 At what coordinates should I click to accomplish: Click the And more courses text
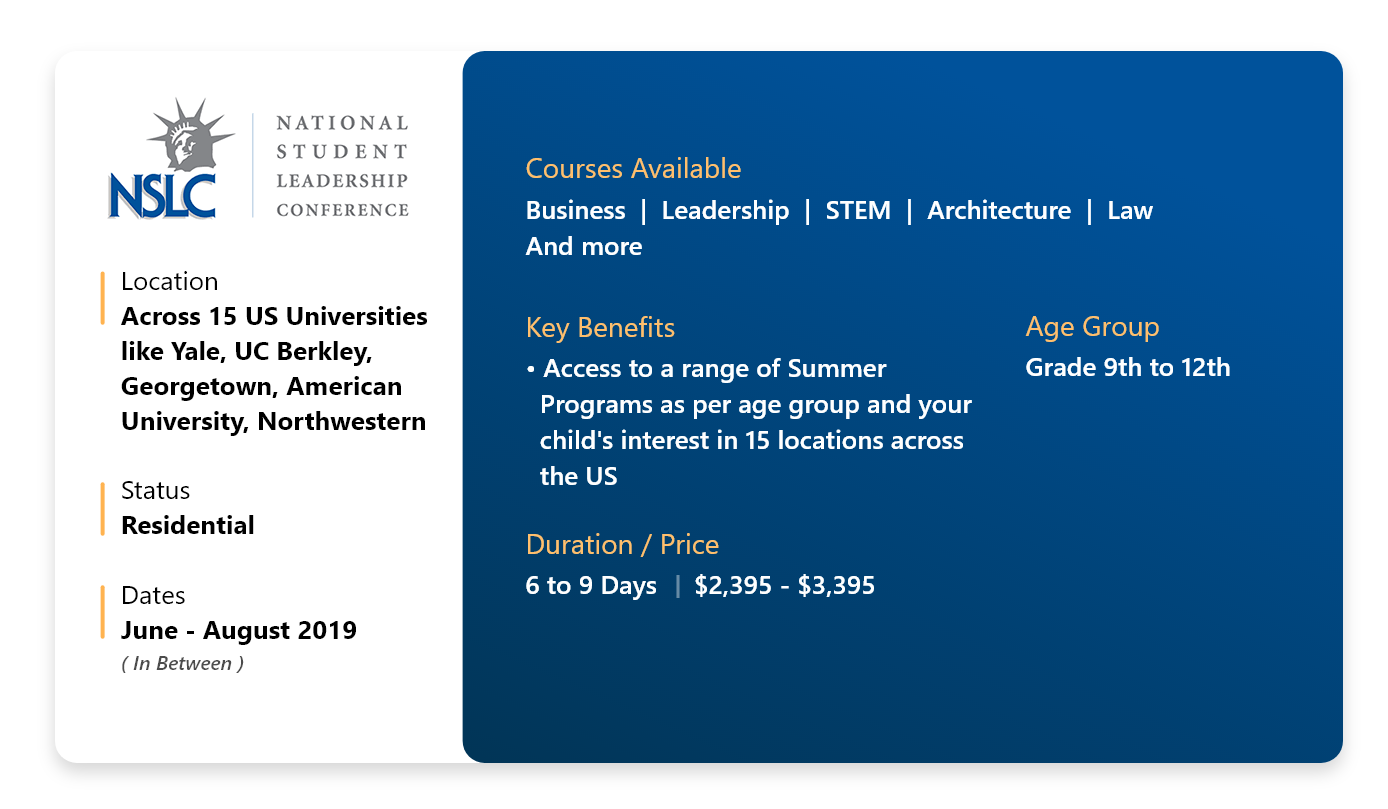click(584, 247)
